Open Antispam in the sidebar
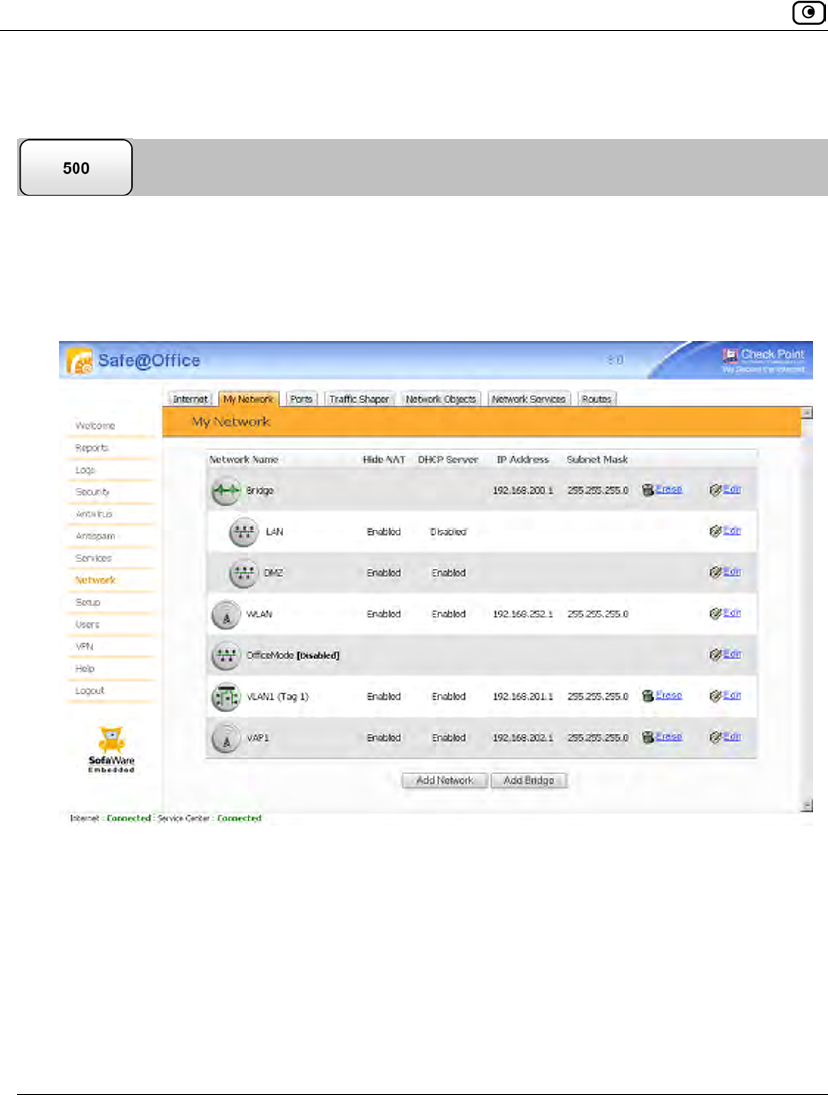The height and width of the screenshot is (1095, 828). point(95,536)
